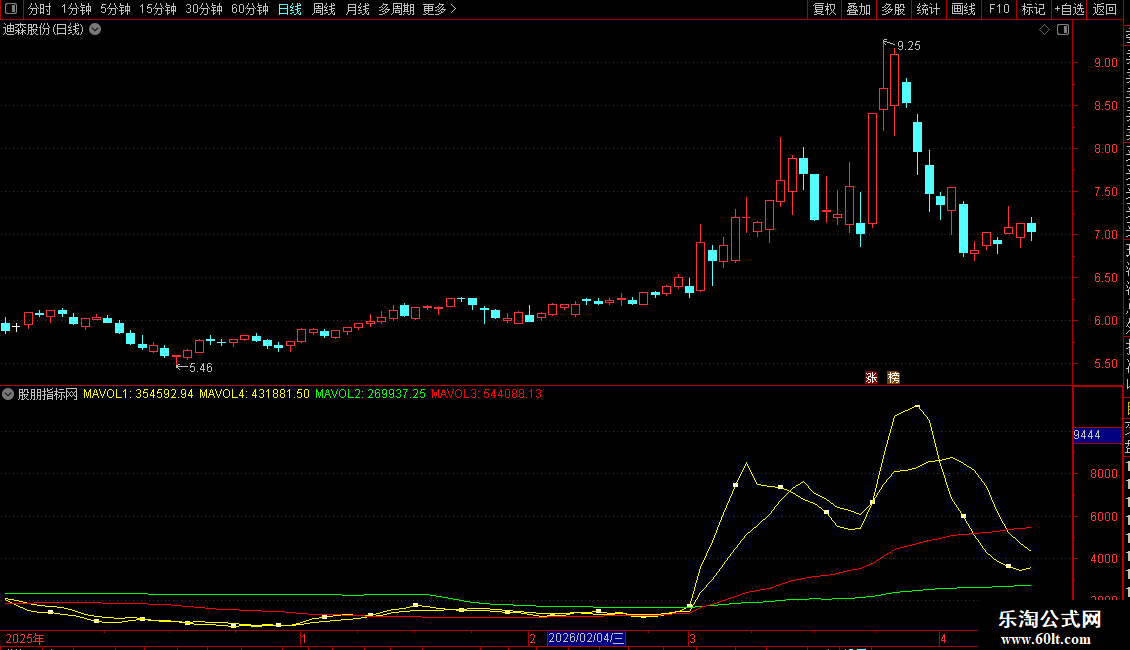Select the 1分钟 period
The height and width of the screenshot is (650, 1130).
(76, 9)
